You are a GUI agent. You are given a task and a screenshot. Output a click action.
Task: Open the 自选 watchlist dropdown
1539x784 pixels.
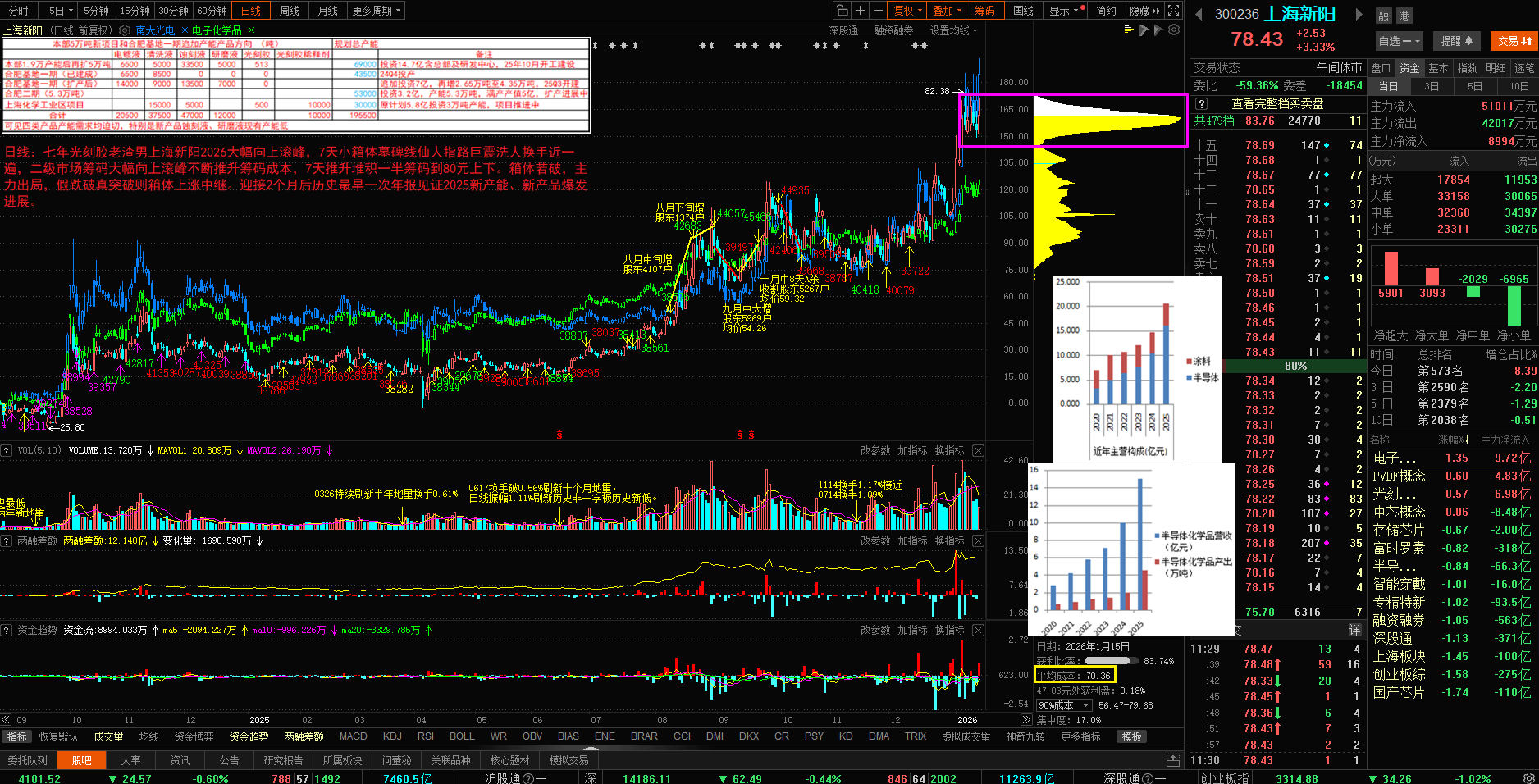coord(1400,41)
